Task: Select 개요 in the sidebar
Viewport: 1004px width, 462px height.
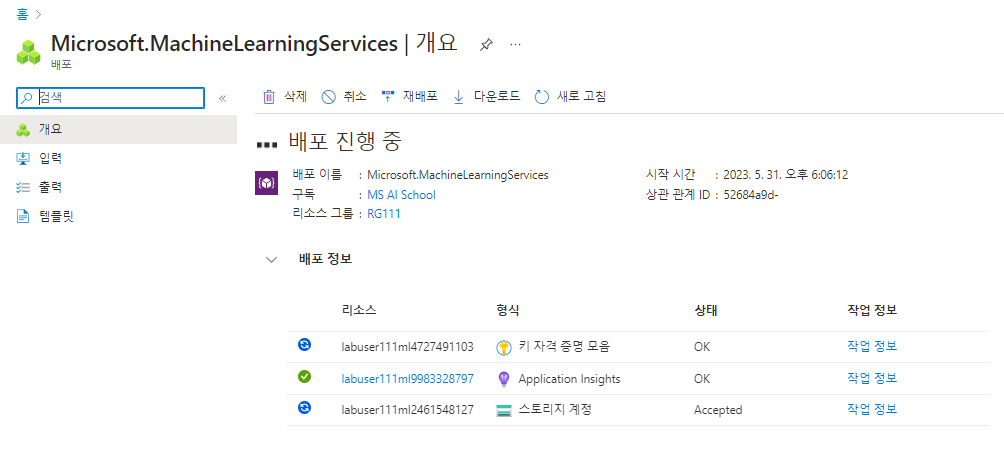Action: pos(118,129)
